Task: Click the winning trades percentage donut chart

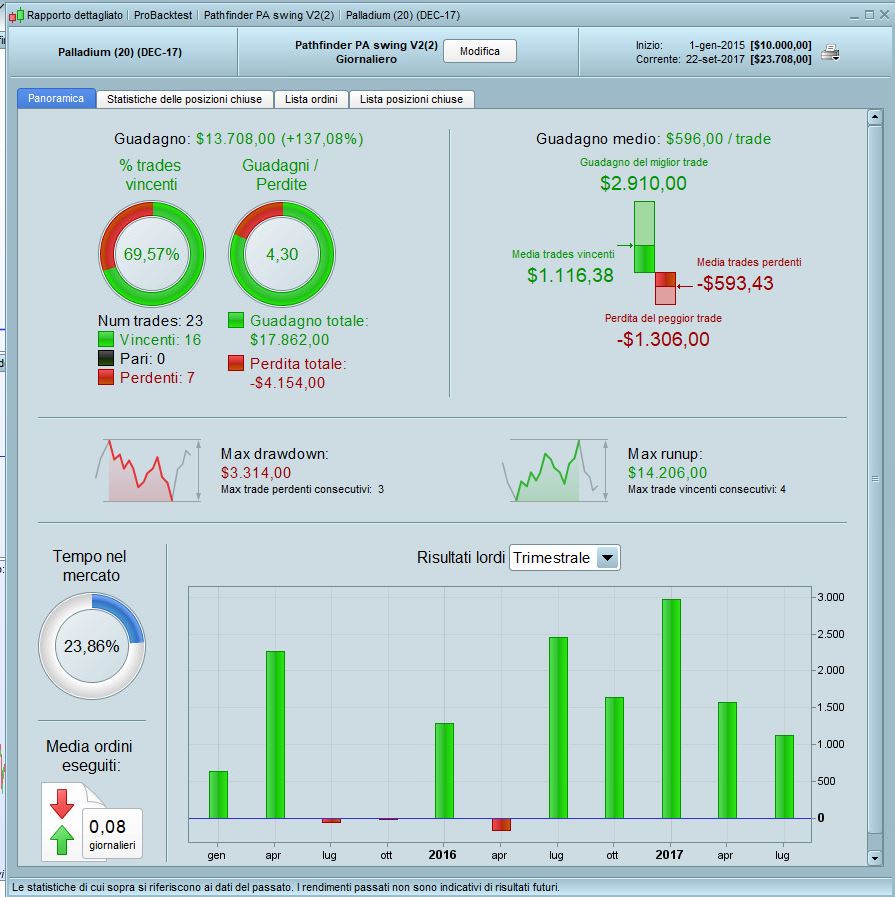Action: [152, 253]
